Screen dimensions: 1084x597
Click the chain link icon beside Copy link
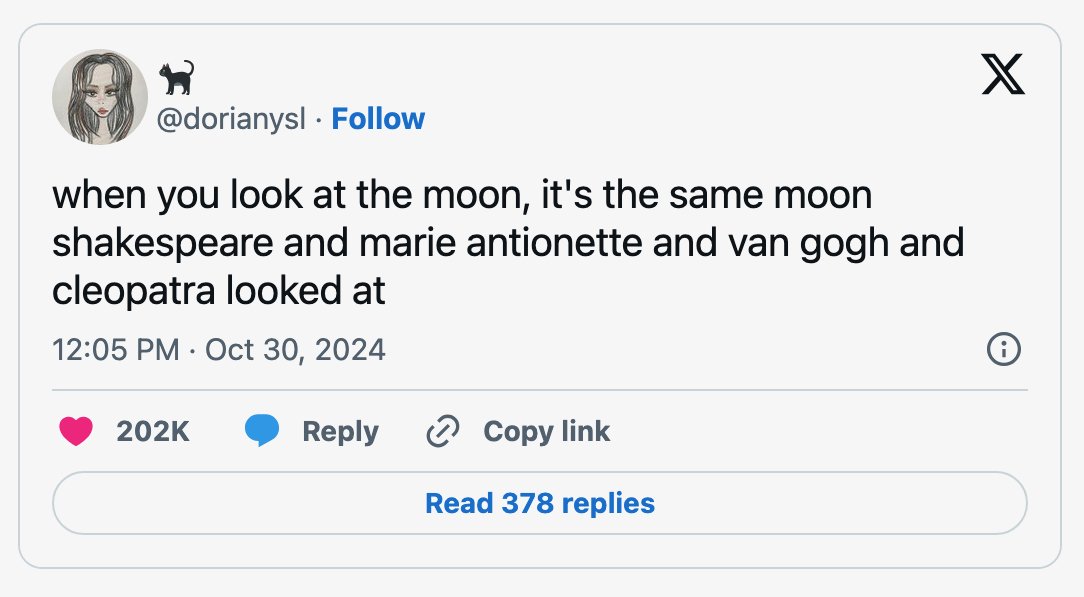tap(442, 431)
